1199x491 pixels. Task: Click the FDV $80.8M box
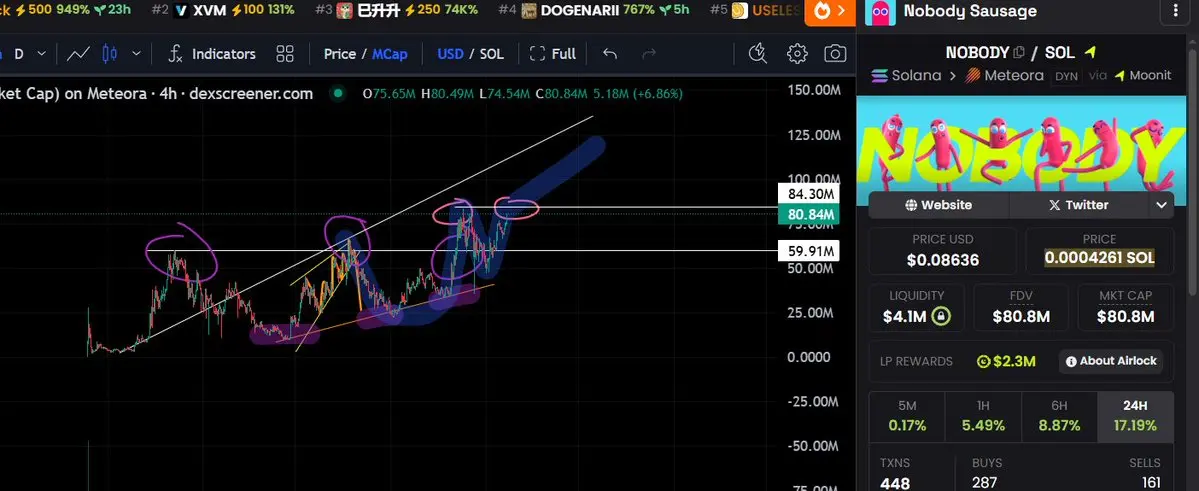click(x=1021, y=307)
